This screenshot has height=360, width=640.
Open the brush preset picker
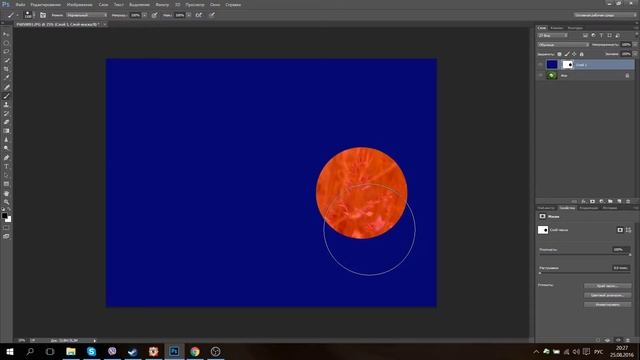28,15
